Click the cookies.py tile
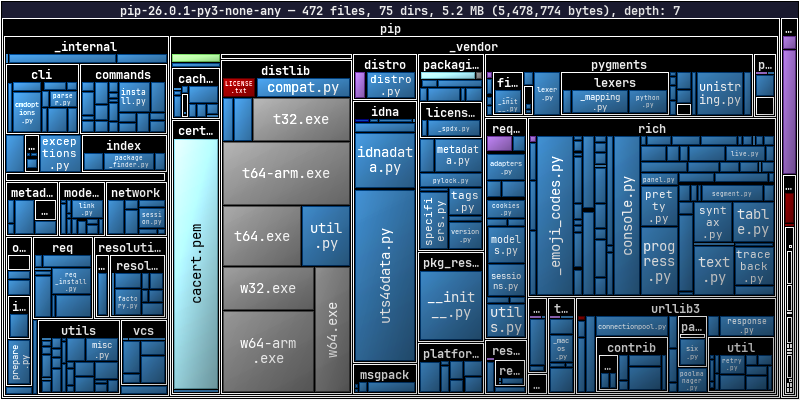 (506, 209)
